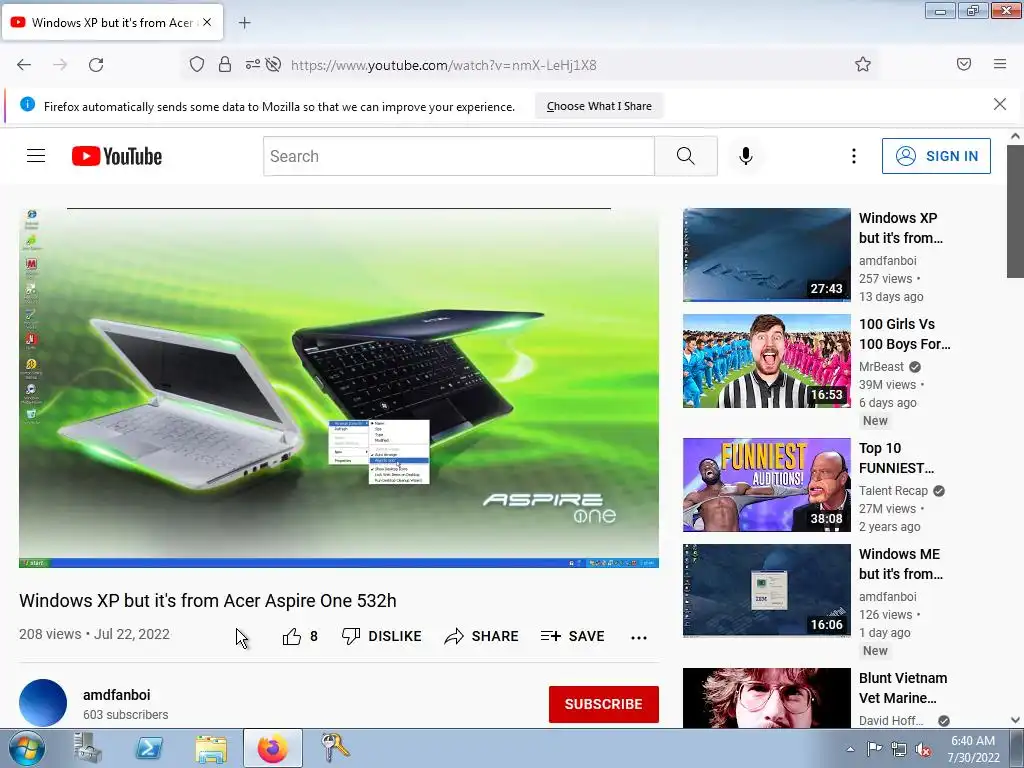This screenshot has width=1024, height=768.
Task: Click 'Windows XP but it's from...' sidebar title
Action: tap(901, 228)
